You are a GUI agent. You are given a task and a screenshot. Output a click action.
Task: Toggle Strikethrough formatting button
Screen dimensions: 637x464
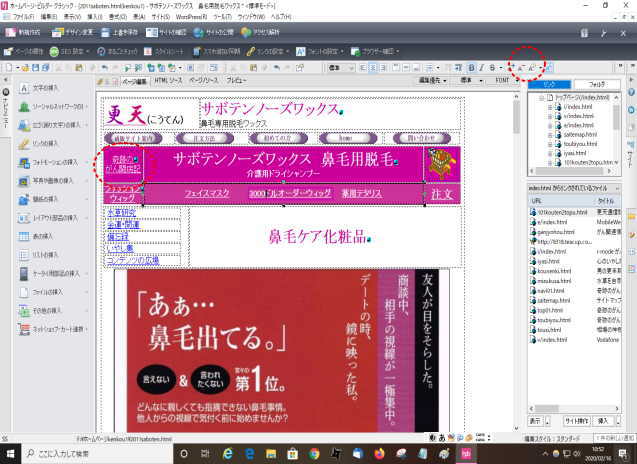click(492, 68)
